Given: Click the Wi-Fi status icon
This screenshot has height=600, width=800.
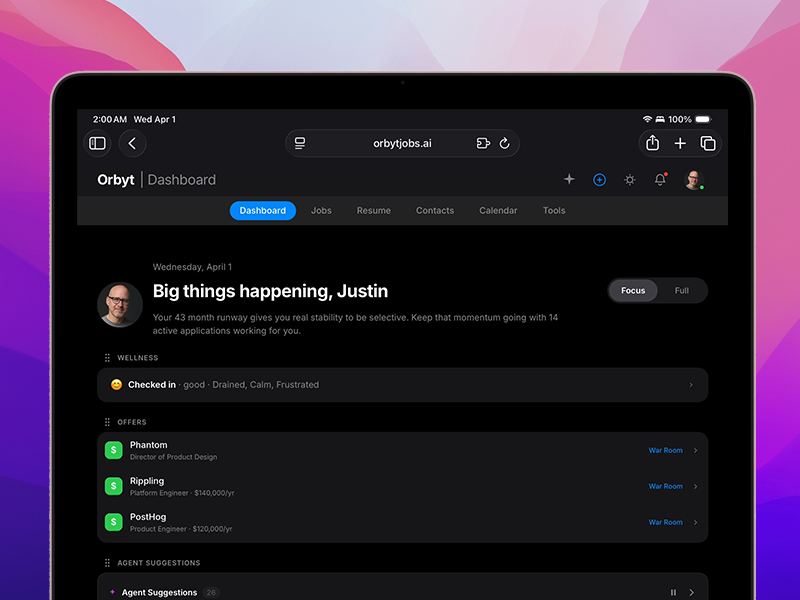Looking at the screenshot, I should coord(647,119).
